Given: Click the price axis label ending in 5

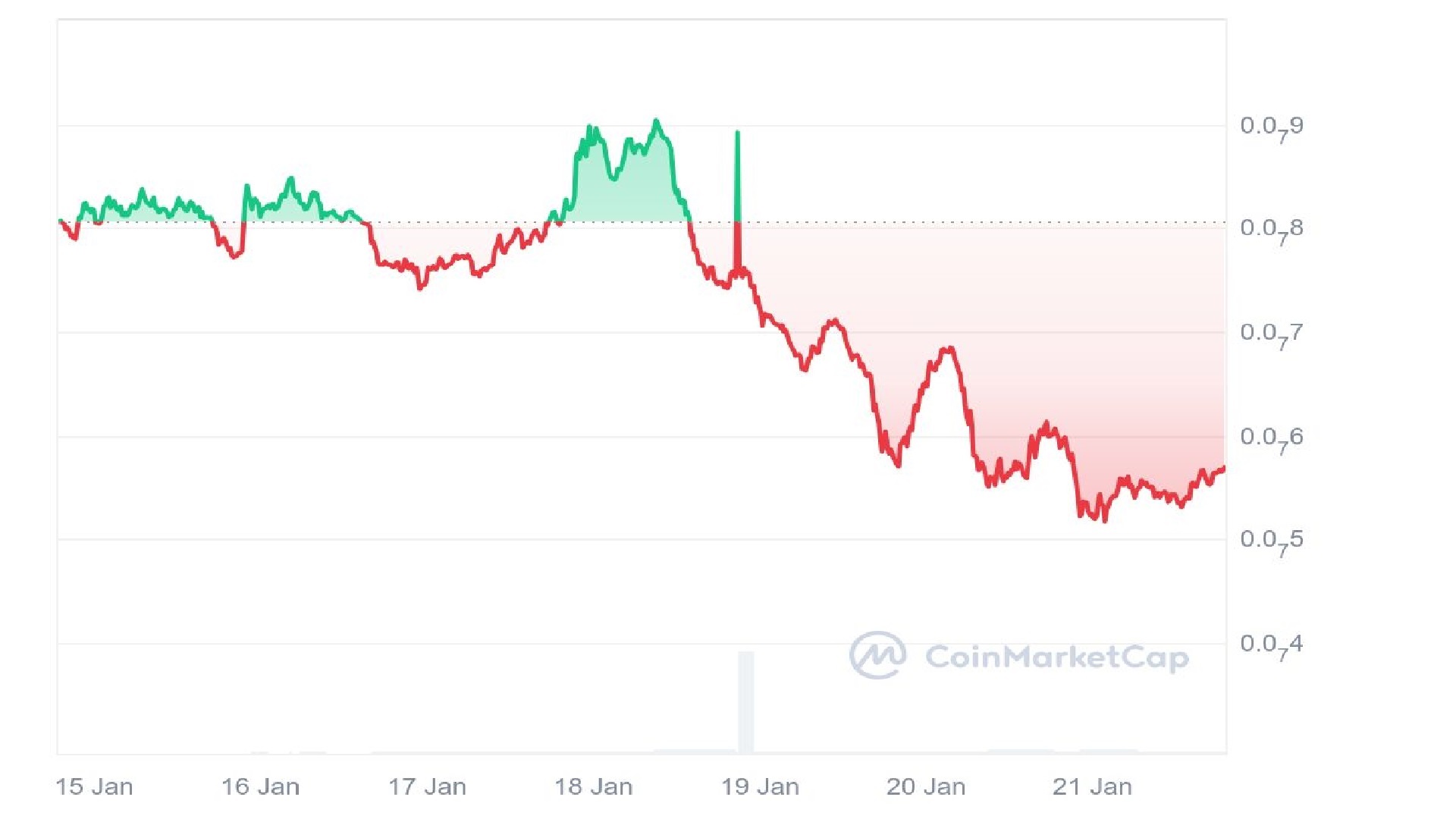Looking at the screenshot, I should pyautogui.click(x=1272, y=541).
